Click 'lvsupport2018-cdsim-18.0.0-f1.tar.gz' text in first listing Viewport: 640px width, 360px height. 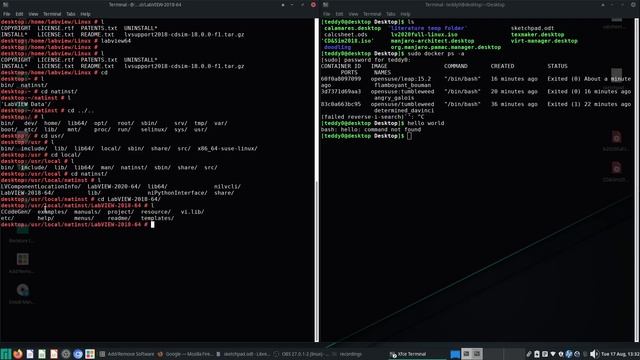[184, 35]
